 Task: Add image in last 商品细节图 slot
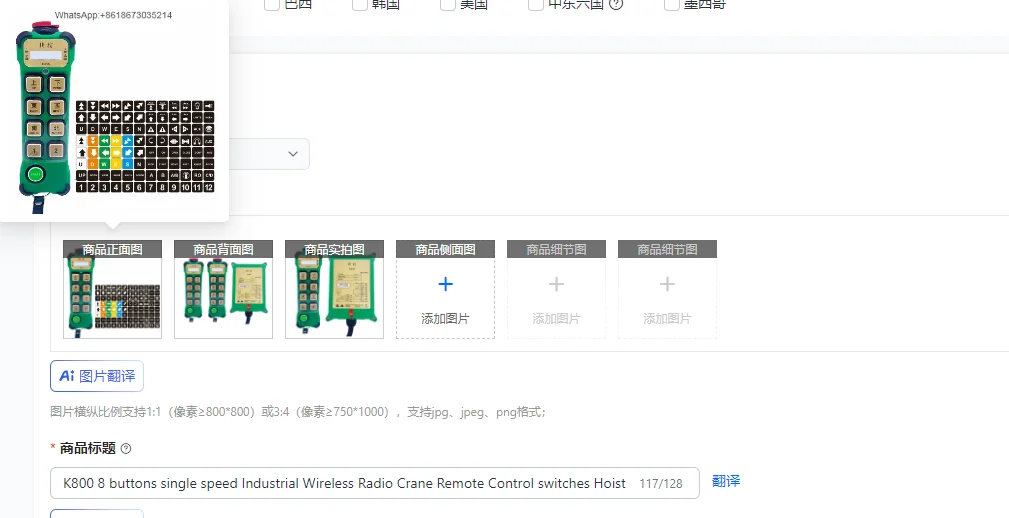point(667,289)
